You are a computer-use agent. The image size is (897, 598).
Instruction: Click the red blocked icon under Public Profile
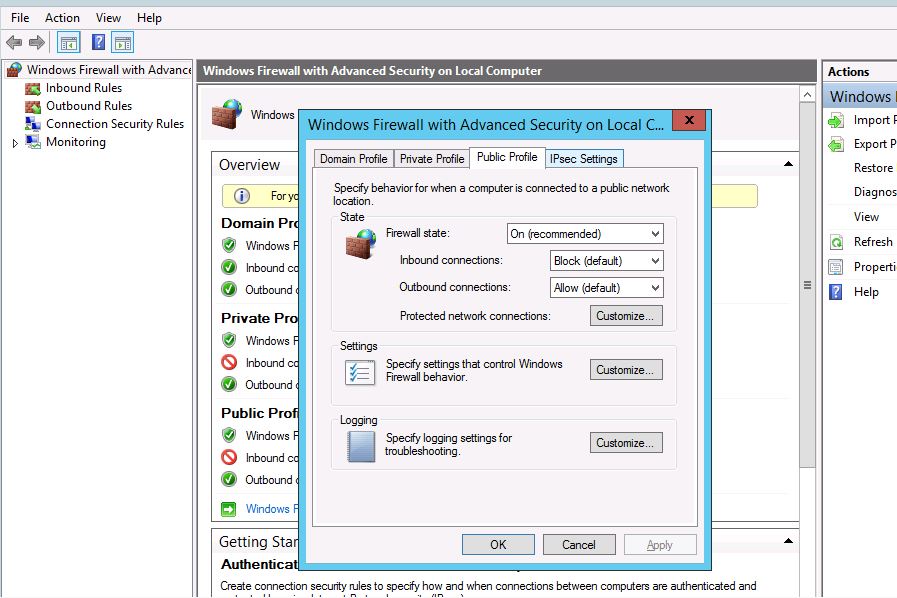229,457
